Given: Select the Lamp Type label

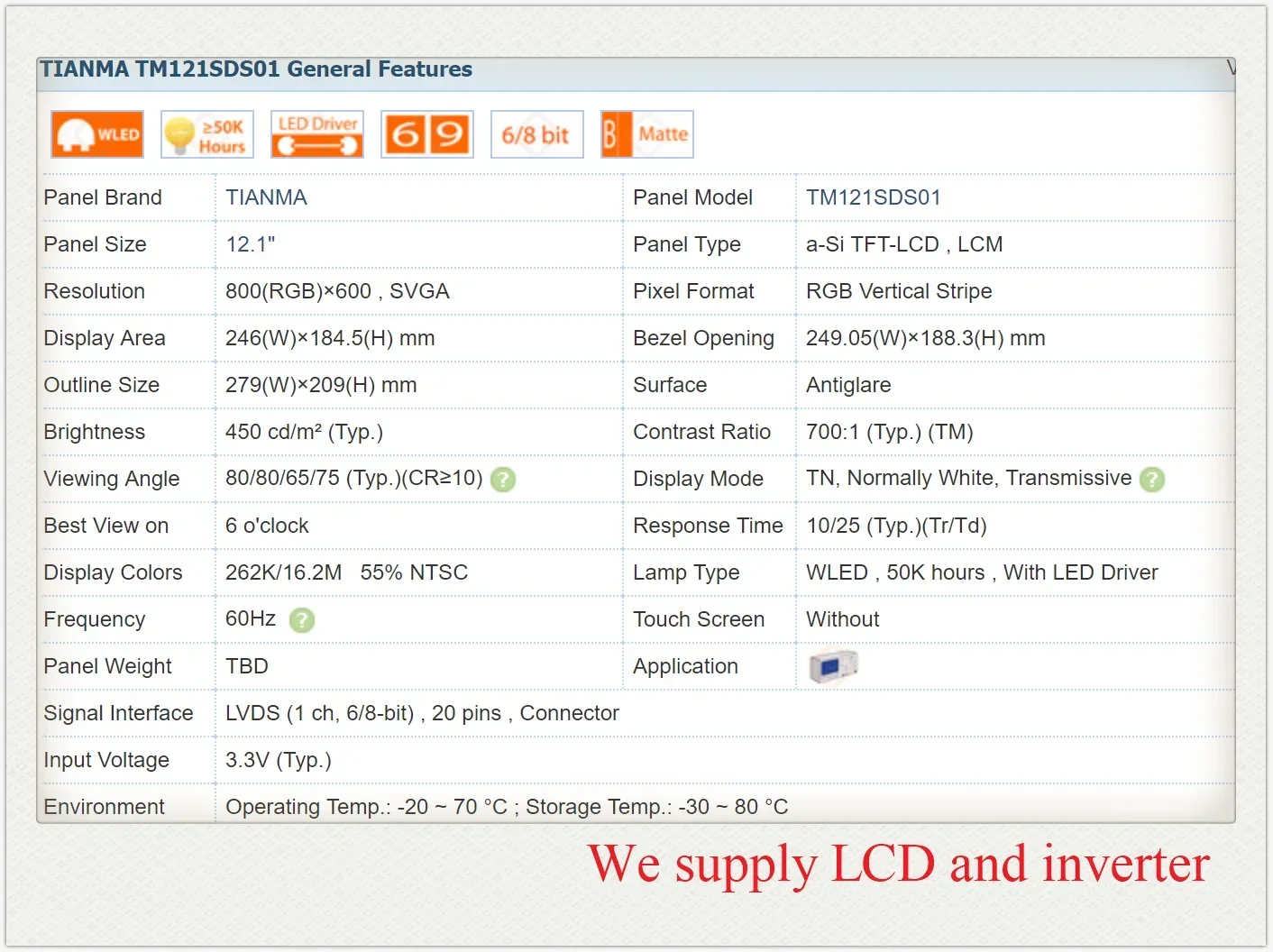Looking at the screenshot, I should [x=686, y=572].
